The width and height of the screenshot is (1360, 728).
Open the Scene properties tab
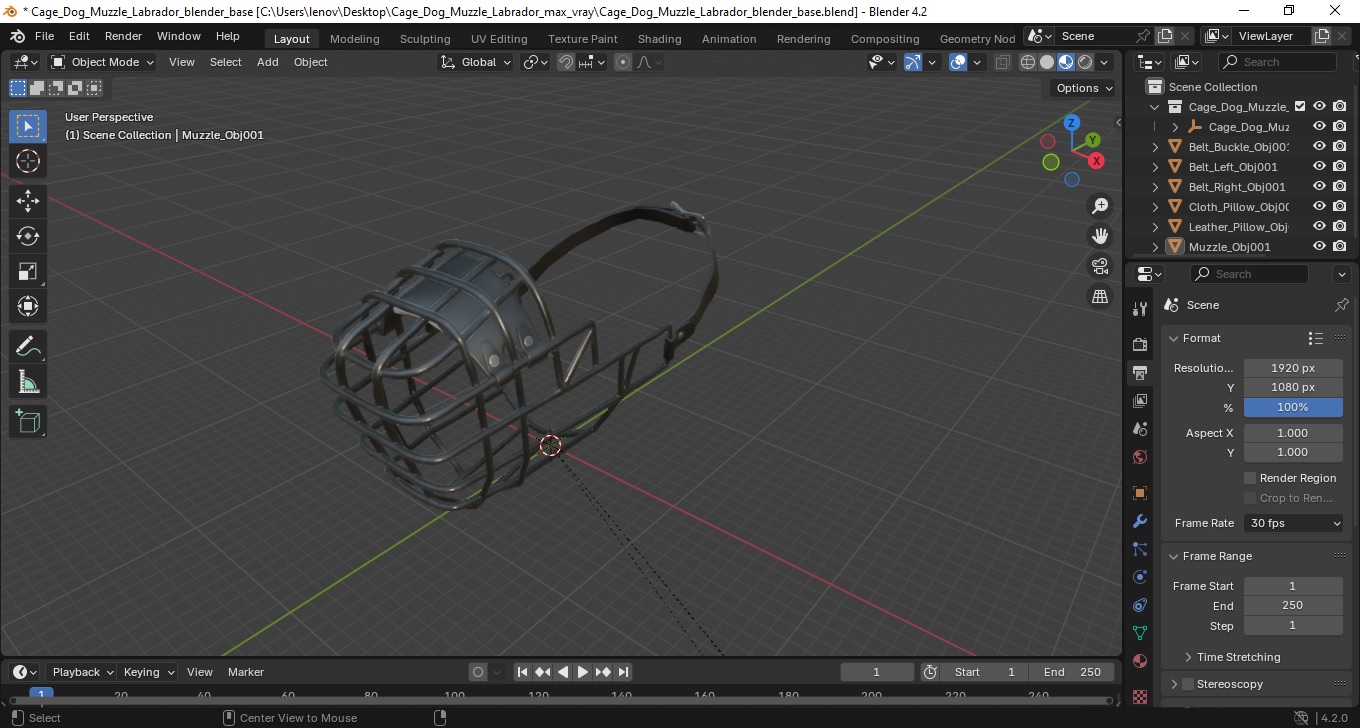(1140, 428)
